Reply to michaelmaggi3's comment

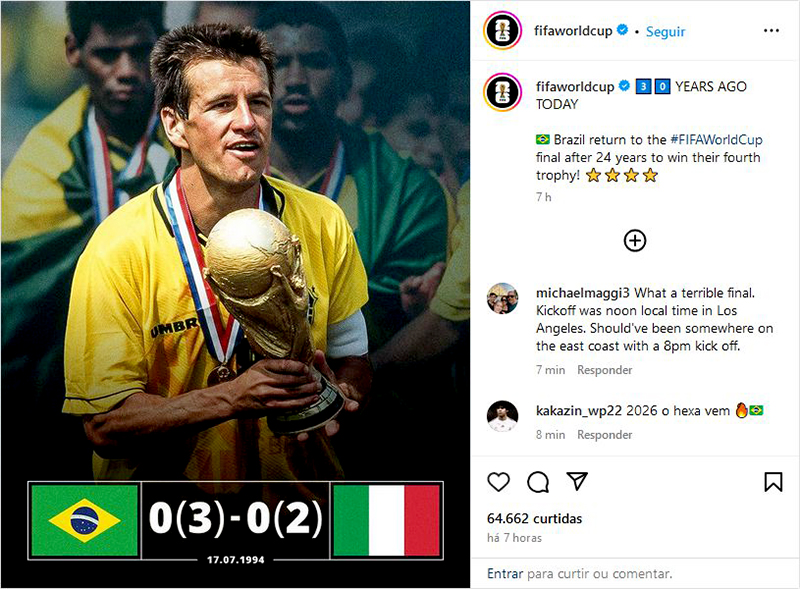pyautogui.click(x=604, y=370)
